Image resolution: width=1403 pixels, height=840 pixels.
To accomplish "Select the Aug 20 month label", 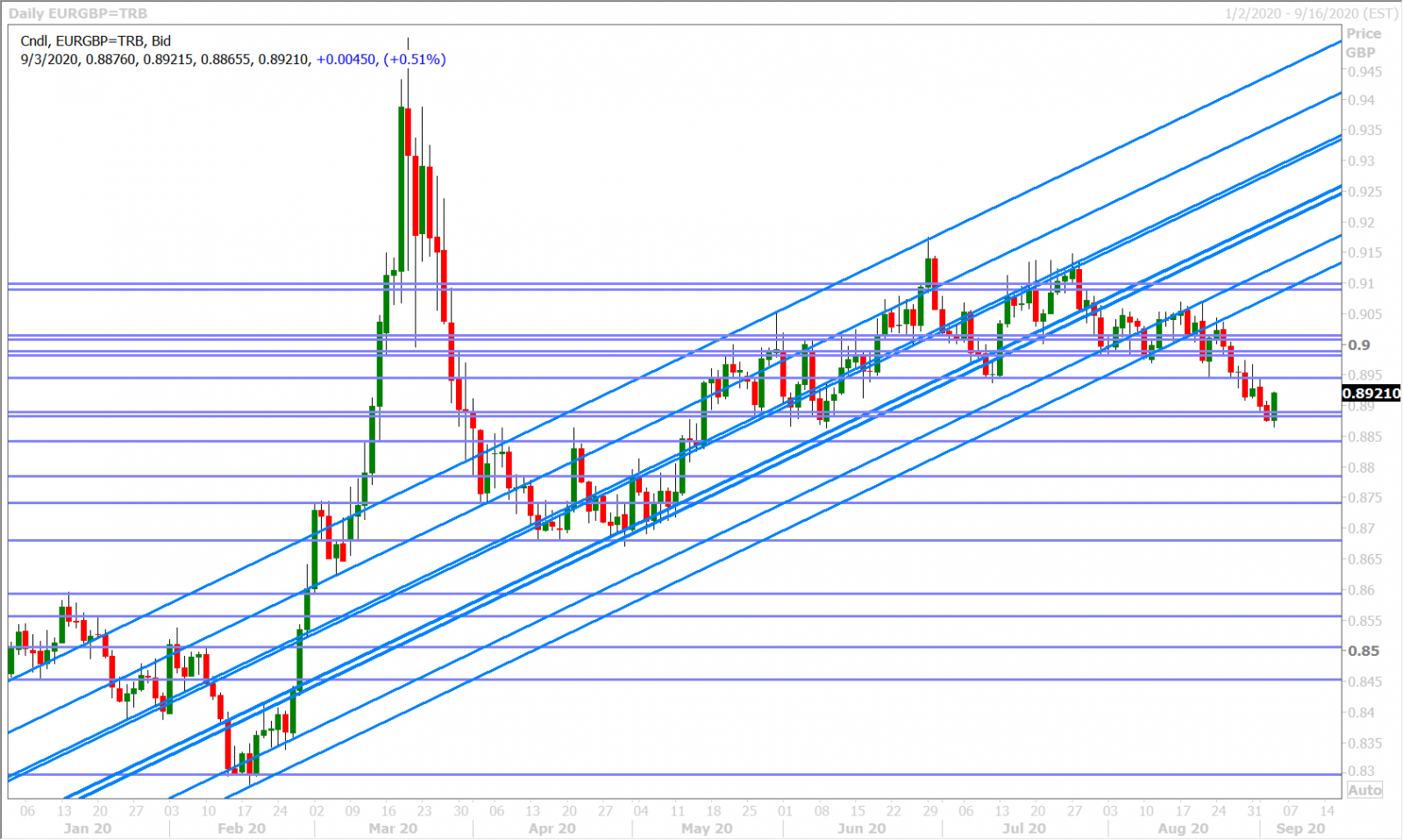I will click(1183, 829).
